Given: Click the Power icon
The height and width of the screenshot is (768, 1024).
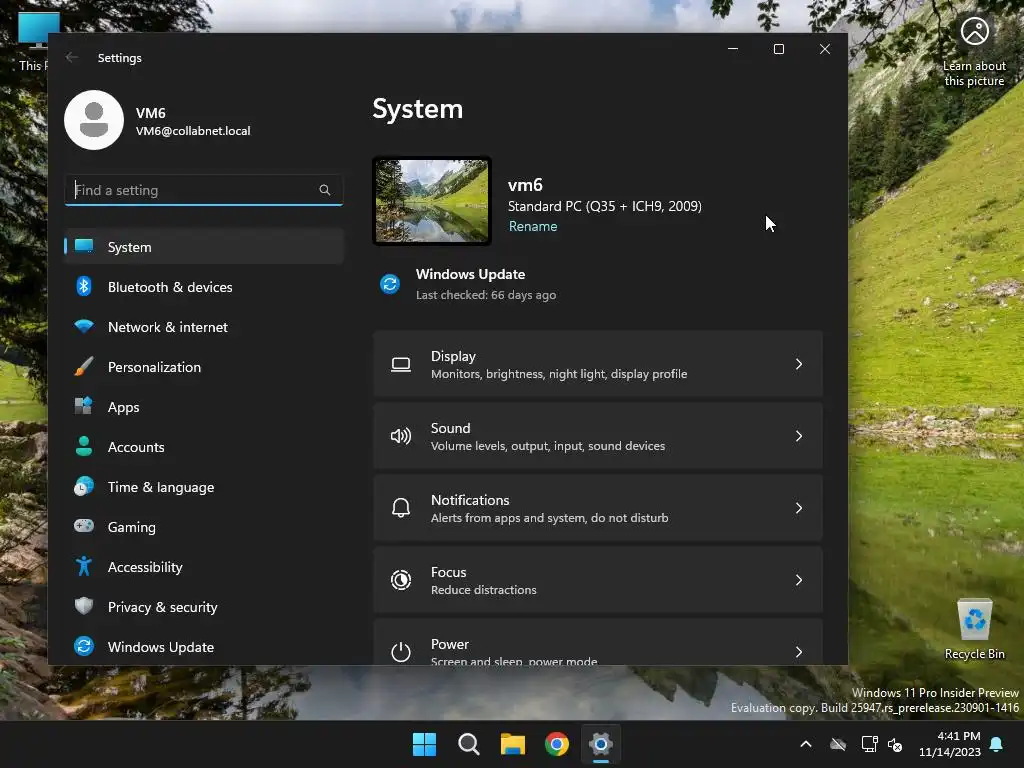Looking at the screenshot, I should pos(401,652).
